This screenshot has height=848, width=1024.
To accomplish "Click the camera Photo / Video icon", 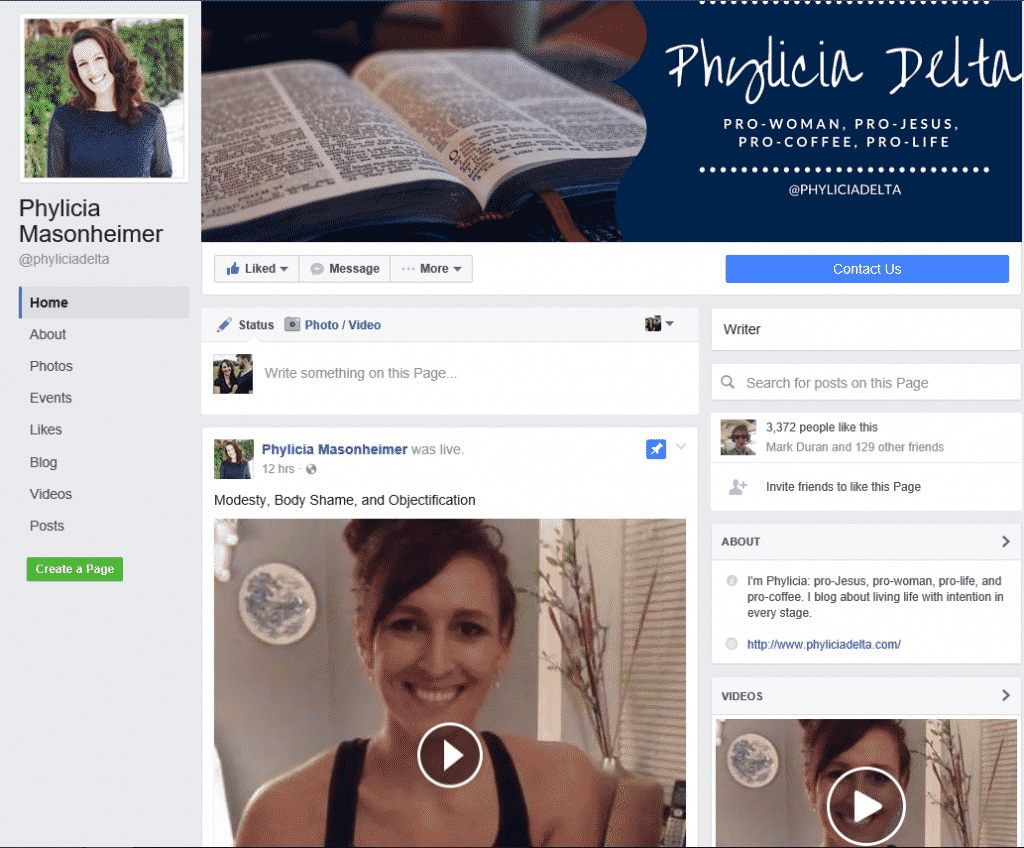I will pos(292,324).
